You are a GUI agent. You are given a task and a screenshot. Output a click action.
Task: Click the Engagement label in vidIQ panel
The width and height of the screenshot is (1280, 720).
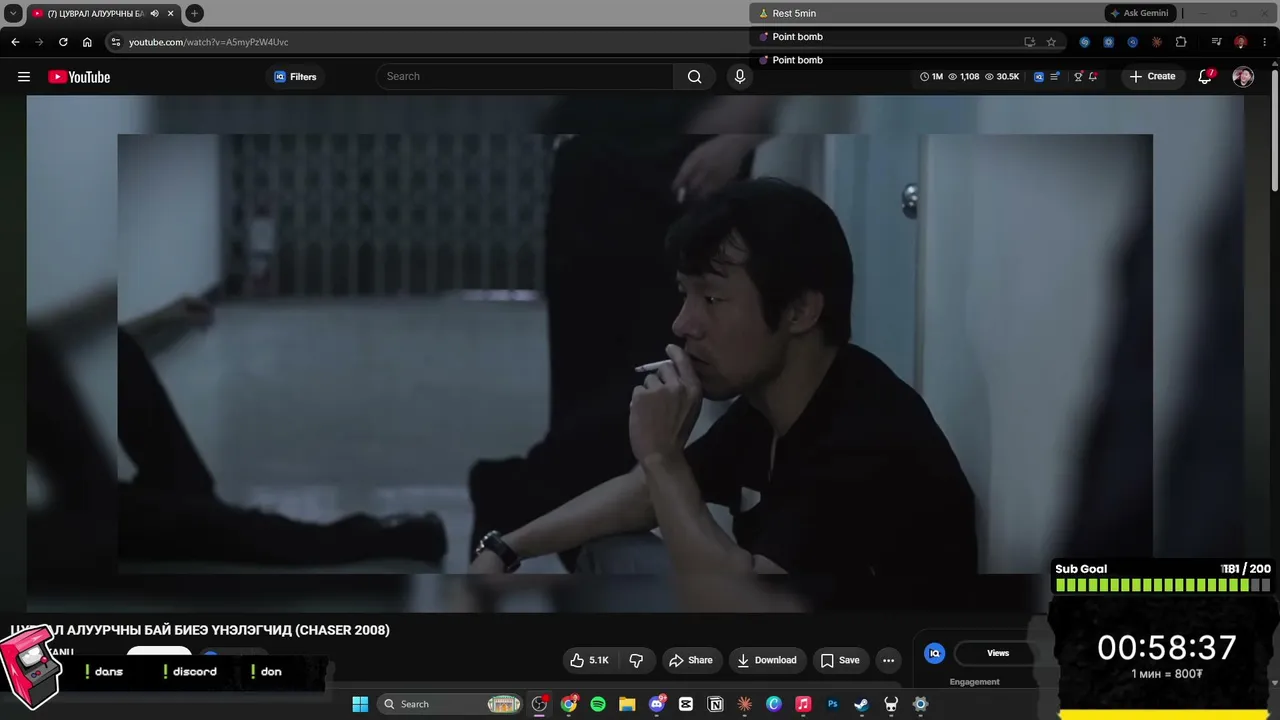tap(975, 682)
